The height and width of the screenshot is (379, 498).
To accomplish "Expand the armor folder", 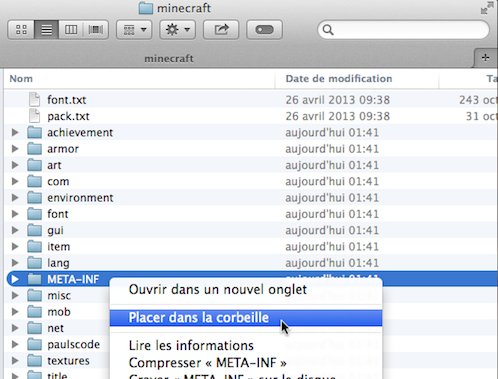I will [15, 149].
